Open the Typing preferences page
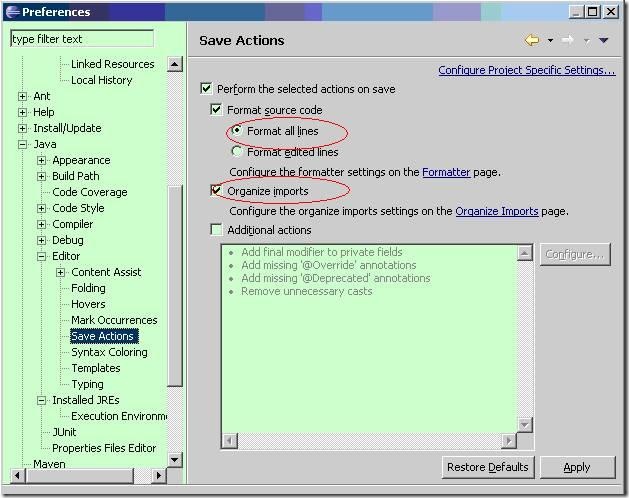629x498 pixels. 87,384
